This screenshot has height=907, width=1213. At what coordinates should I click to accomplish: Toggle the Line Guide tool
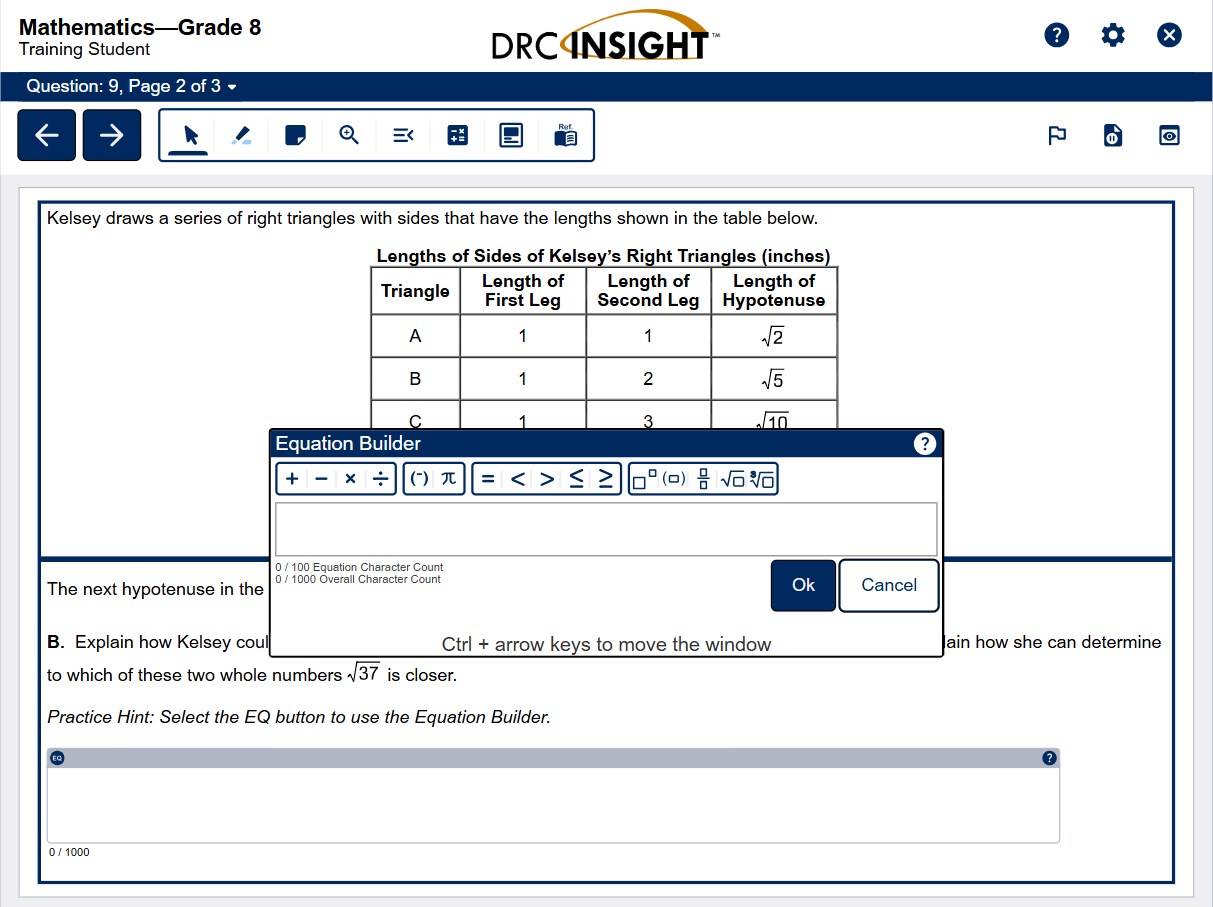[403, 135]
